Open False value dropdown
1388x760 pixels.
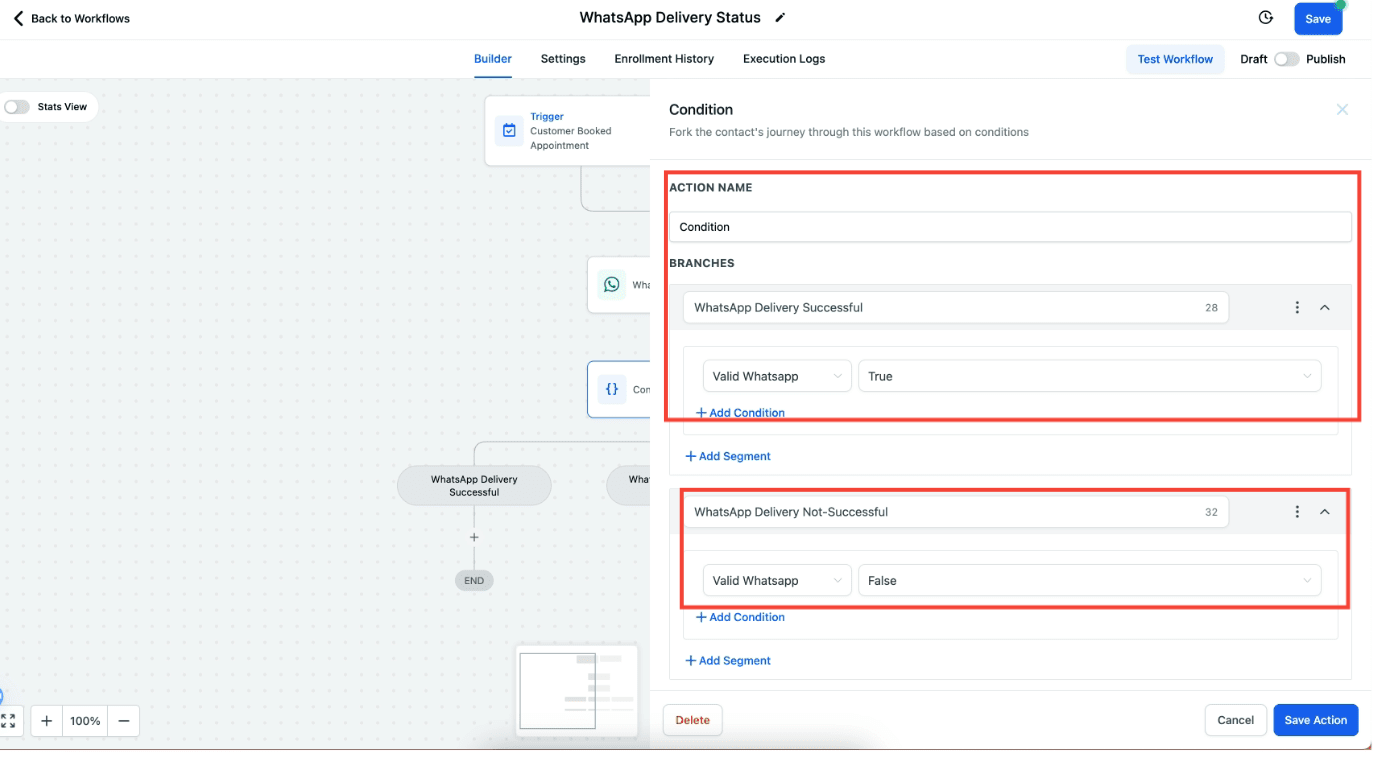click(1089, 580)
